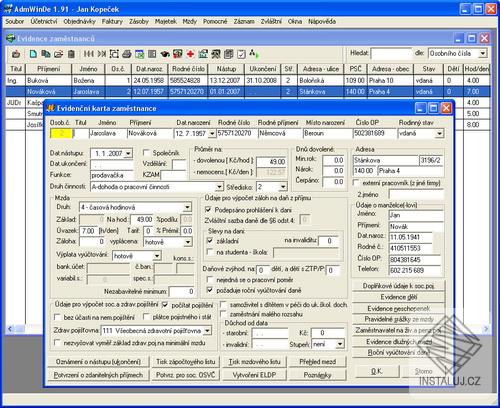The image size is (500, 408).
Task: Open Evidence dětí button
Action: pyautogui.click(x=399, y=297)
